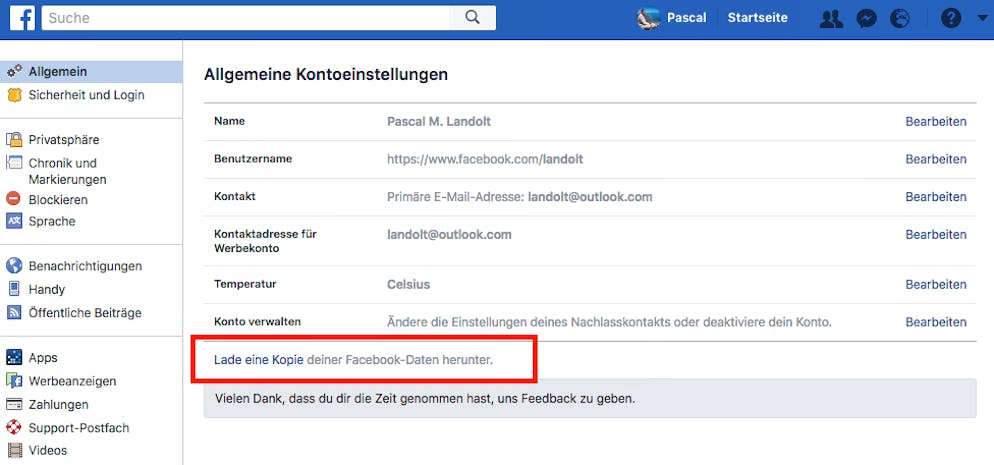The width and height of the screenshot is (994, 465).
Task: Click the Allgemeine Kontoeinstellungen heading
Action: click(x=326, y=75)
